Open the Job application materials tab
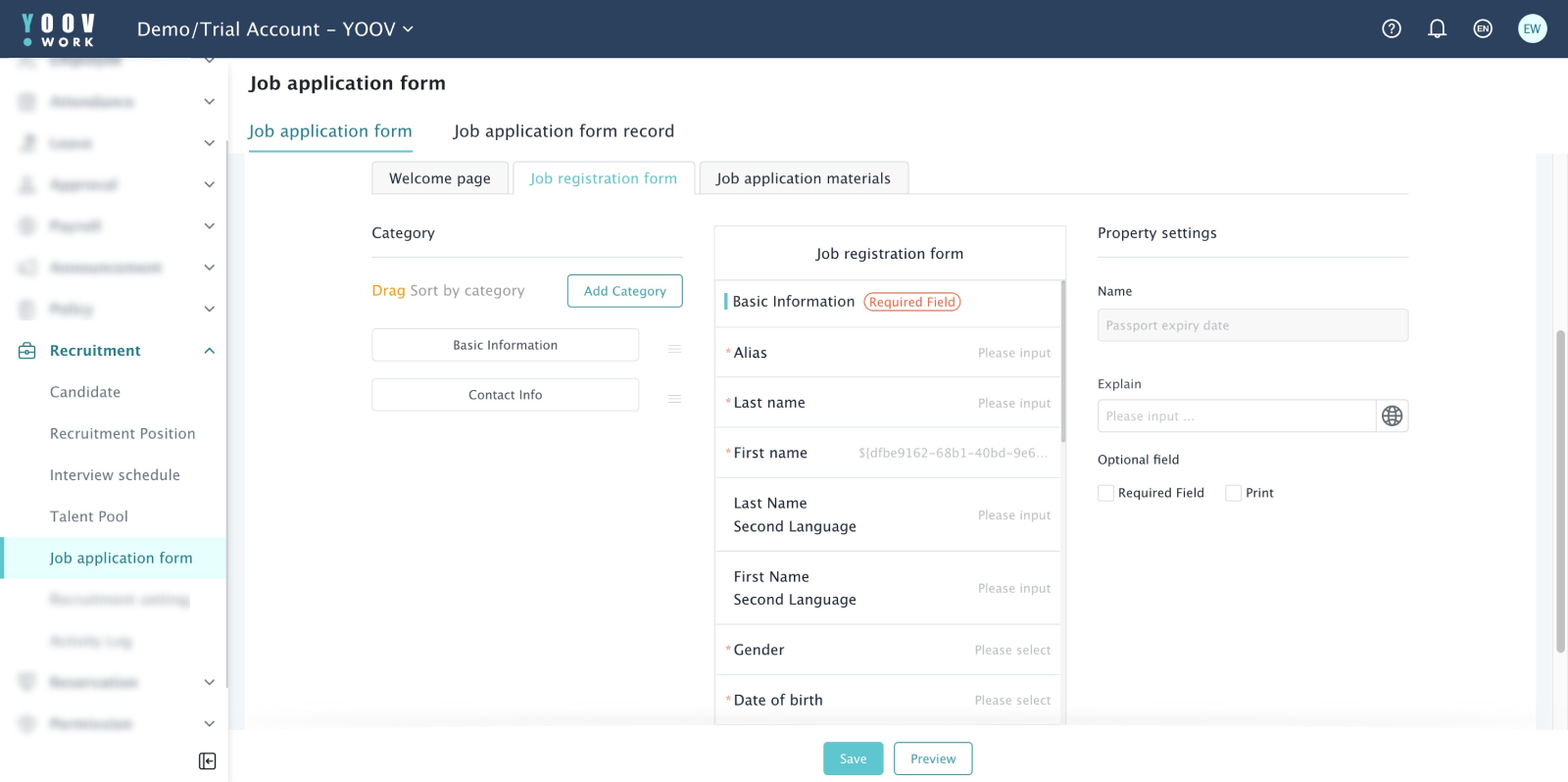This screenshot has width=1568, height=782. tap(804, 178)
